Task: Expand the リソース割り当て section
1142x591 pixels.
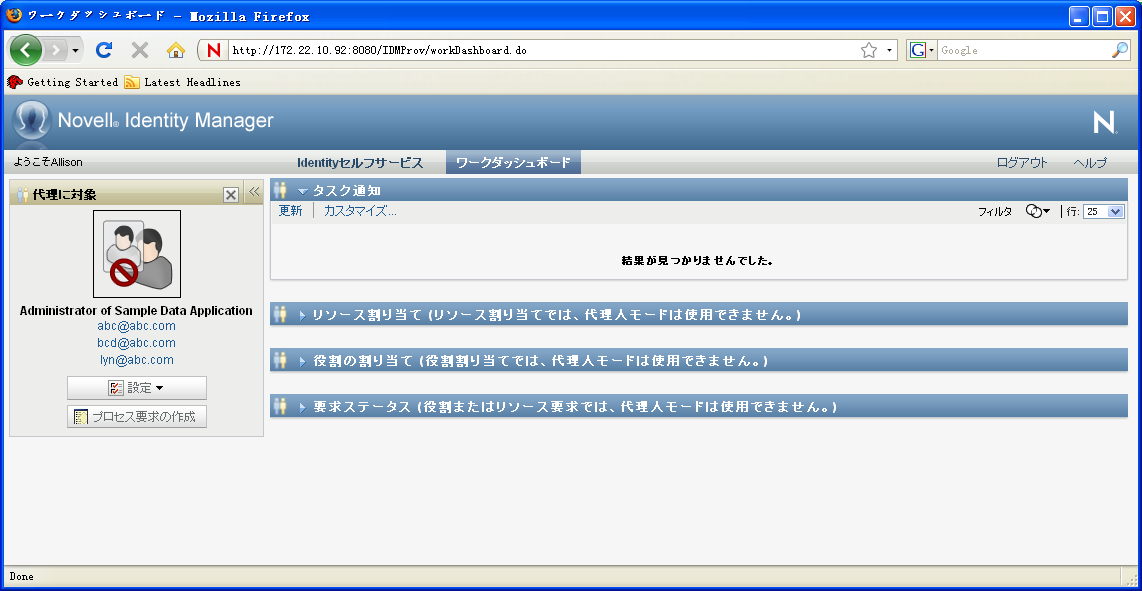Action: click(x=302, y=316)
